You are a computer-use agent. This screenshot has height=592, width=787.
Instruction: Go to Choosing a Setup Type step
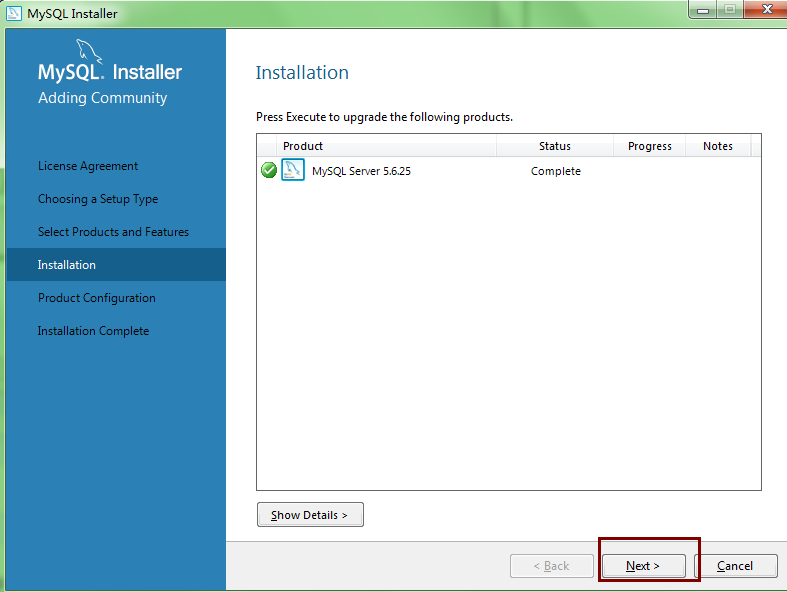click(x=98, y=199)
